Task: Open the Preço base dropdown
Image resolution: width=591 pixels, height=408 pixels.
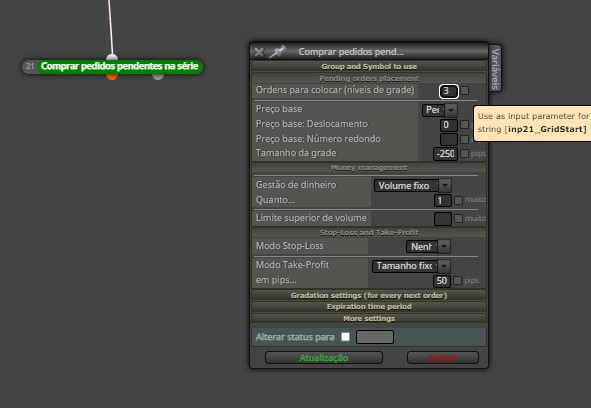Action: click(x=440, y=110)
